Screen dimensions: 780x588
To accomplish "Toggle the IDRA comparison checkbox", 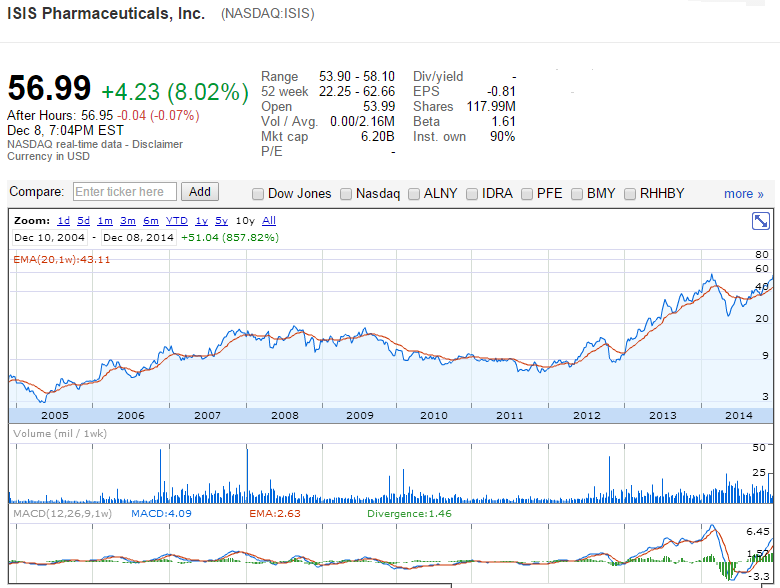I will pos(472,194).
